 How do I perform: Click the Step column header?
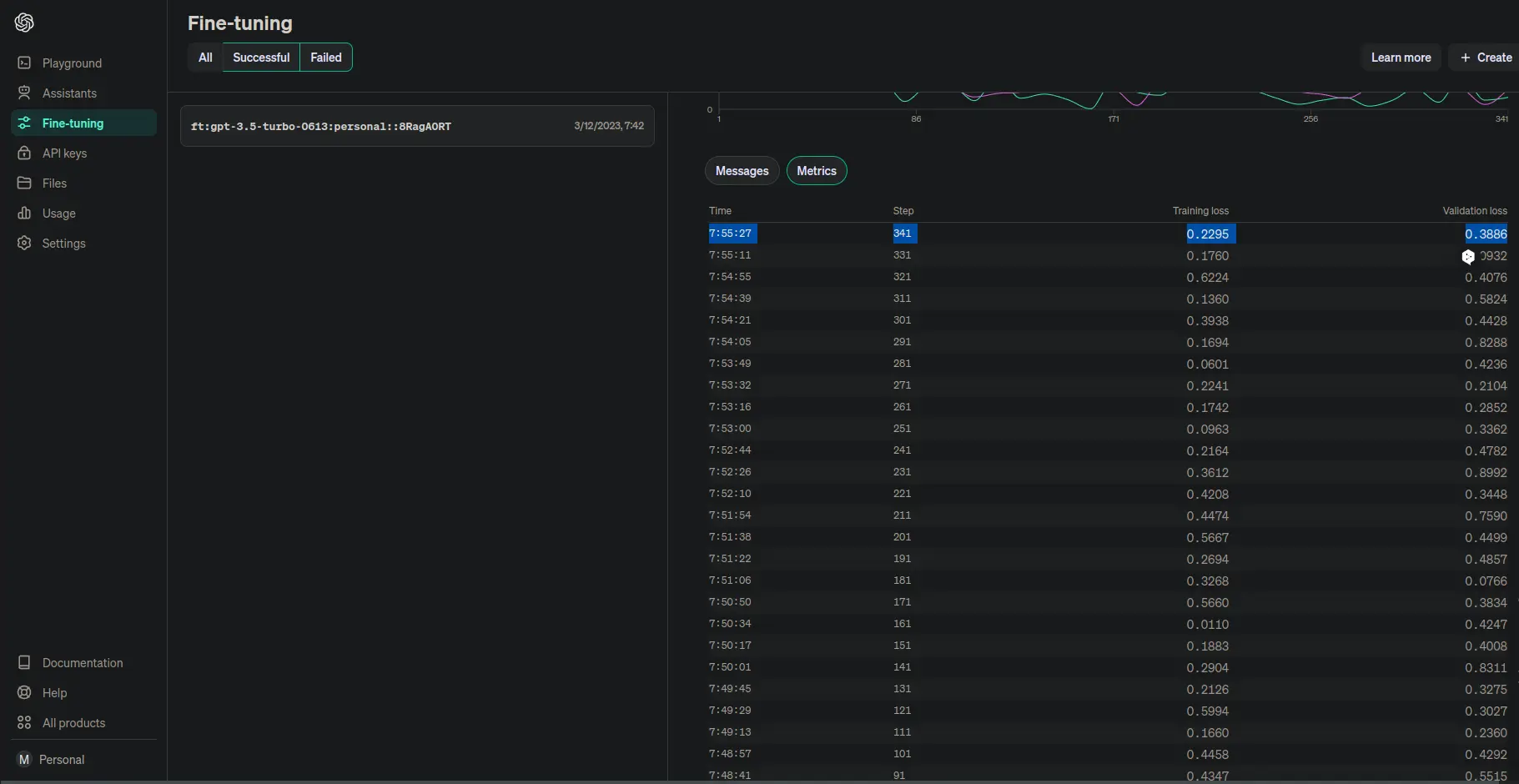pos(903,211)
